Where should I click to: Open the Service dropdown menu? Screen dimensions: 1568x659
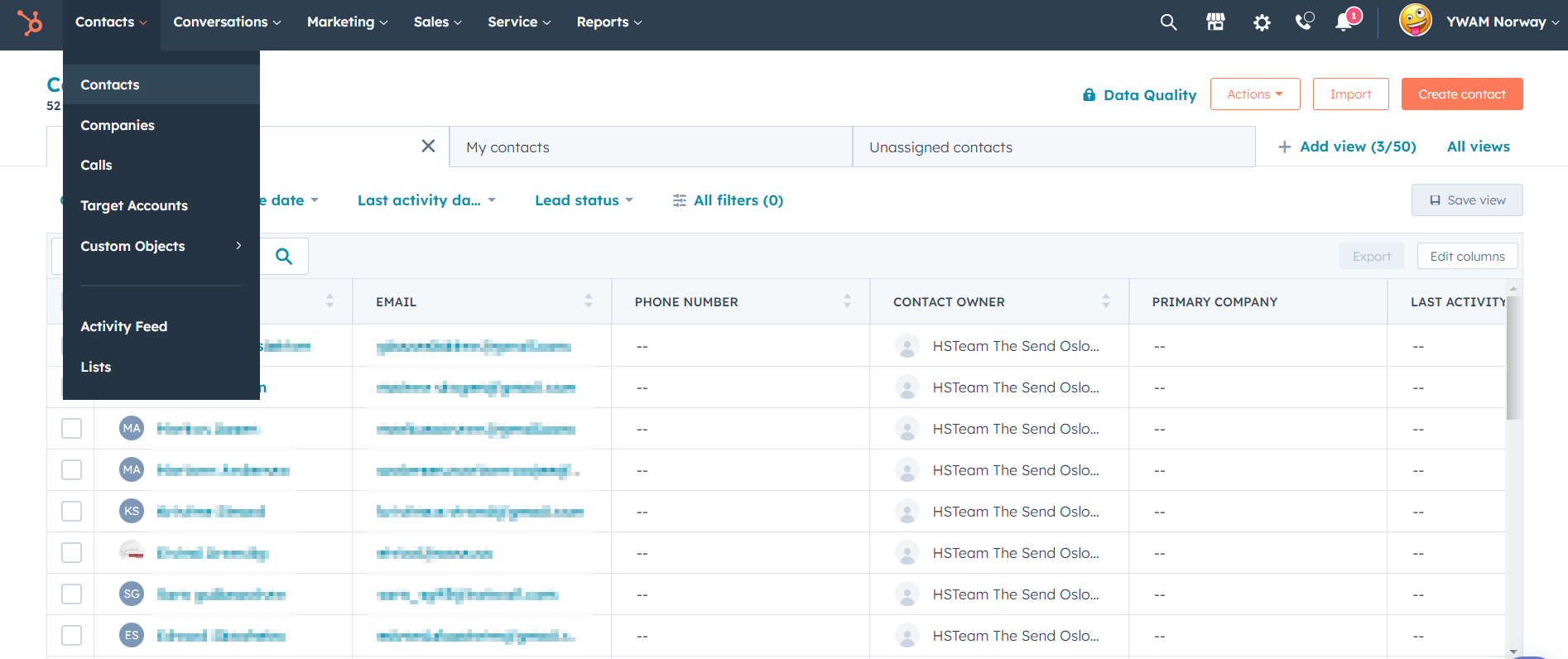coord(519,22)
